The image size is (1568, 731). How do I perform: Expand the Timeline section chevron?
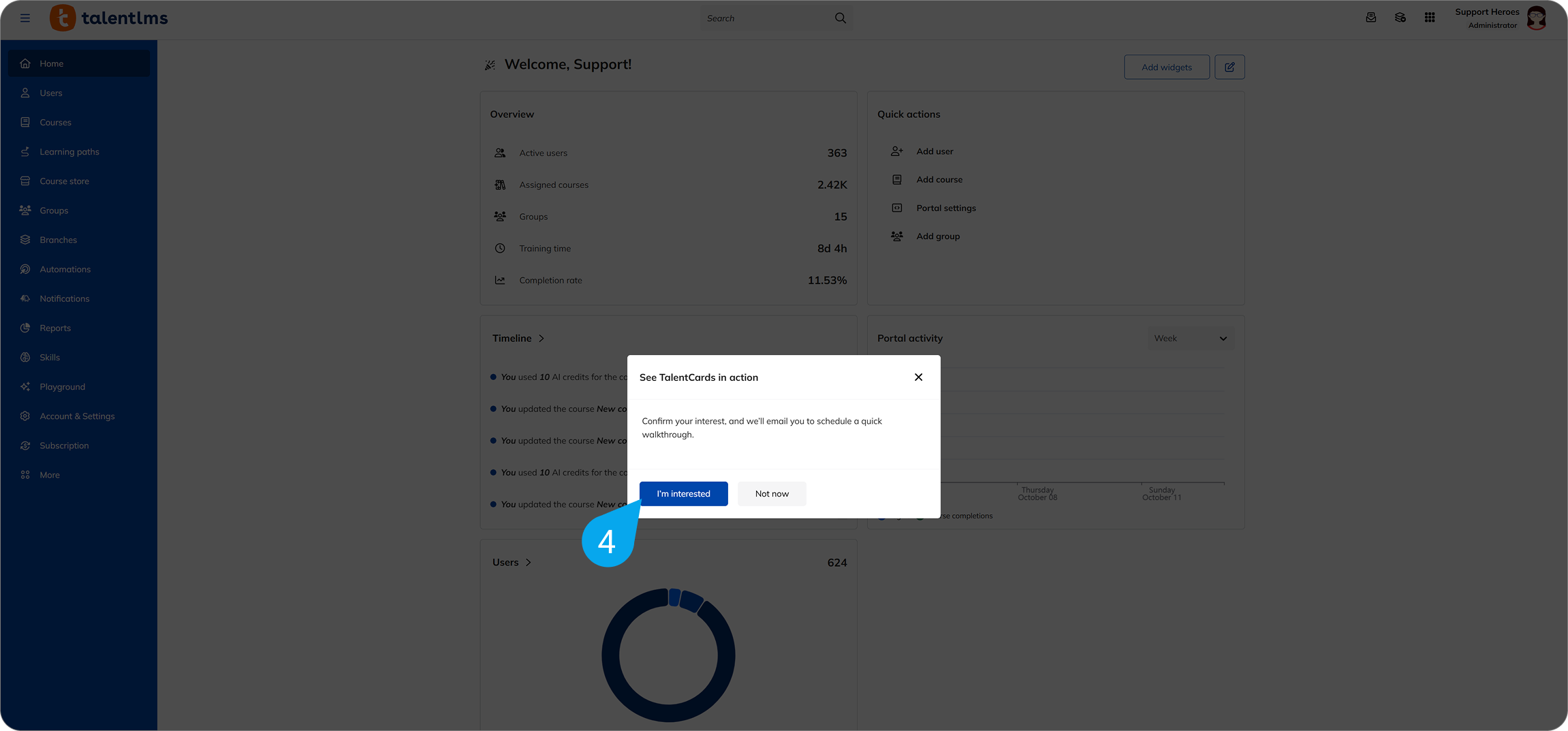(x=542, y=339)
